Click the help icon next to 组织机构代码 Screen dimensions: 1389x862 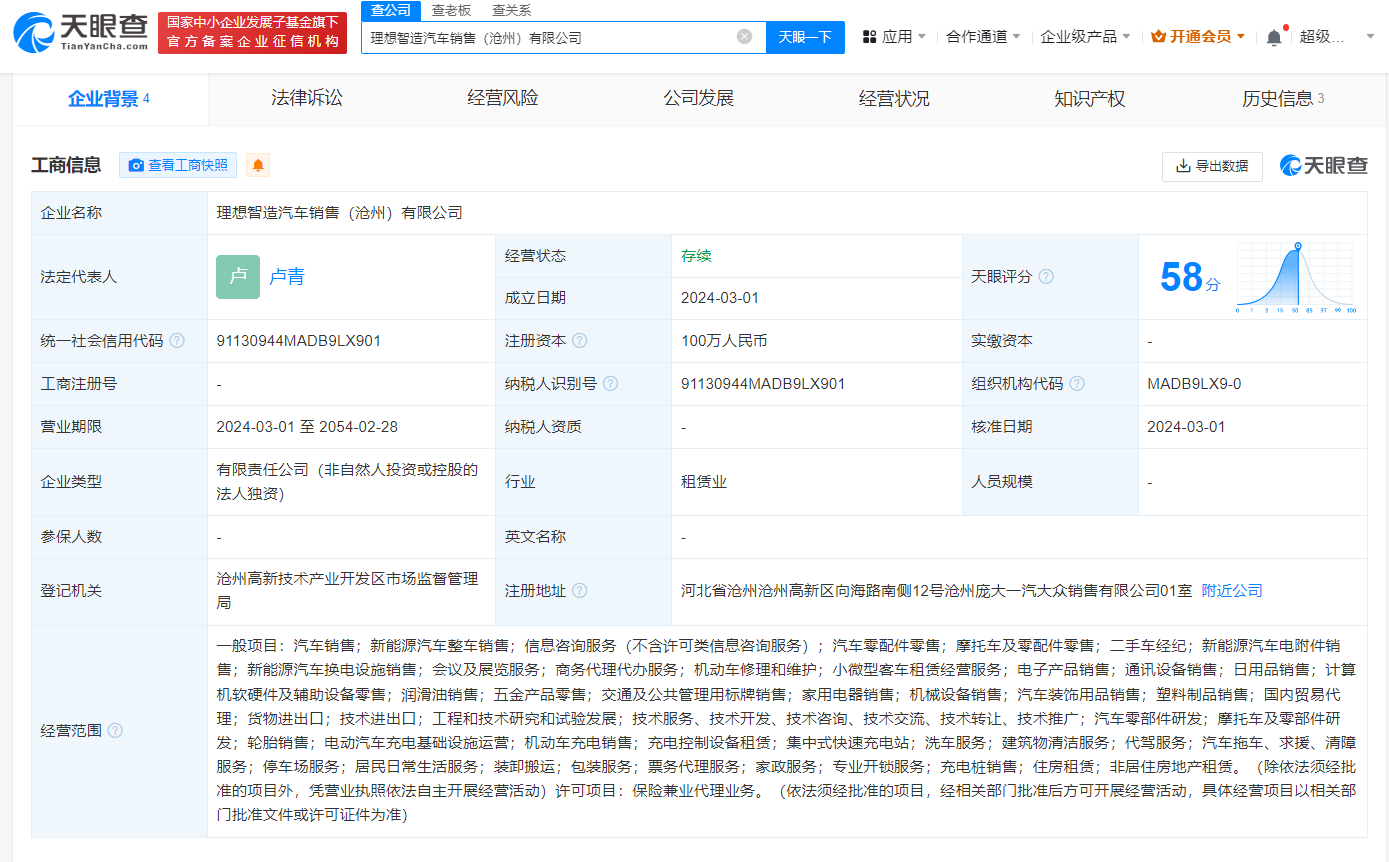1077,384
